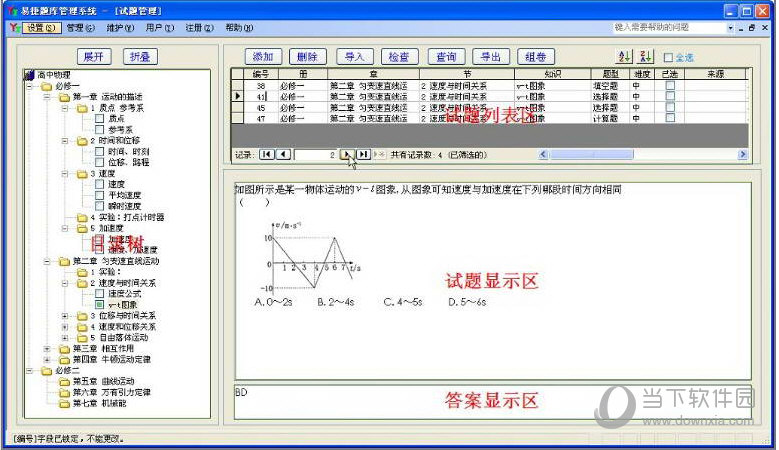Click the 删除 delete button
779x450 pixels.
(x=308, y=57)
